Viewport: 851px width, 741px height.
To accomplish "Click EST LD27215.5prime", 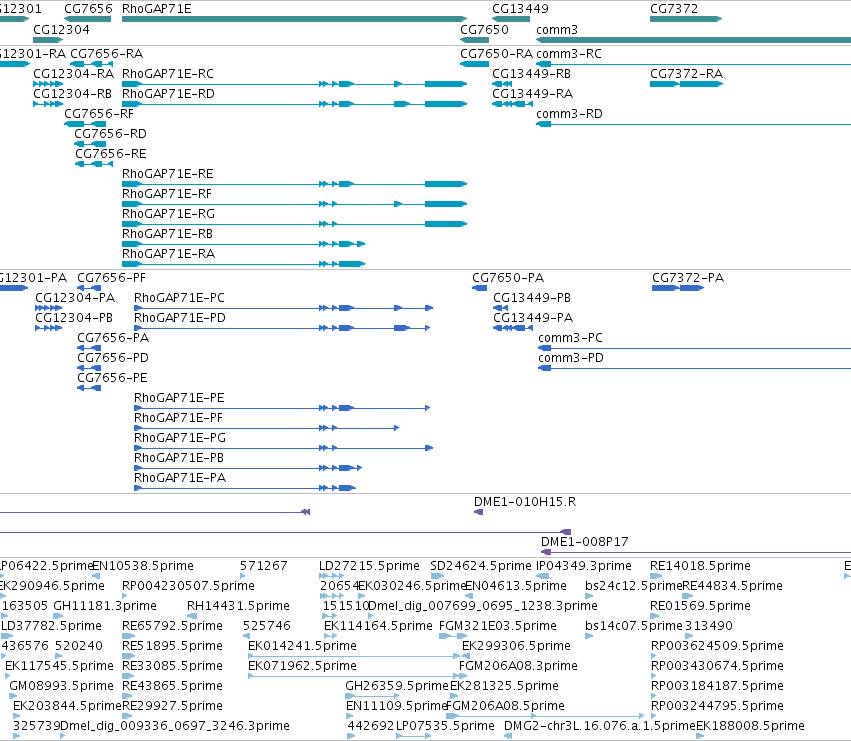I will [332, 576].
